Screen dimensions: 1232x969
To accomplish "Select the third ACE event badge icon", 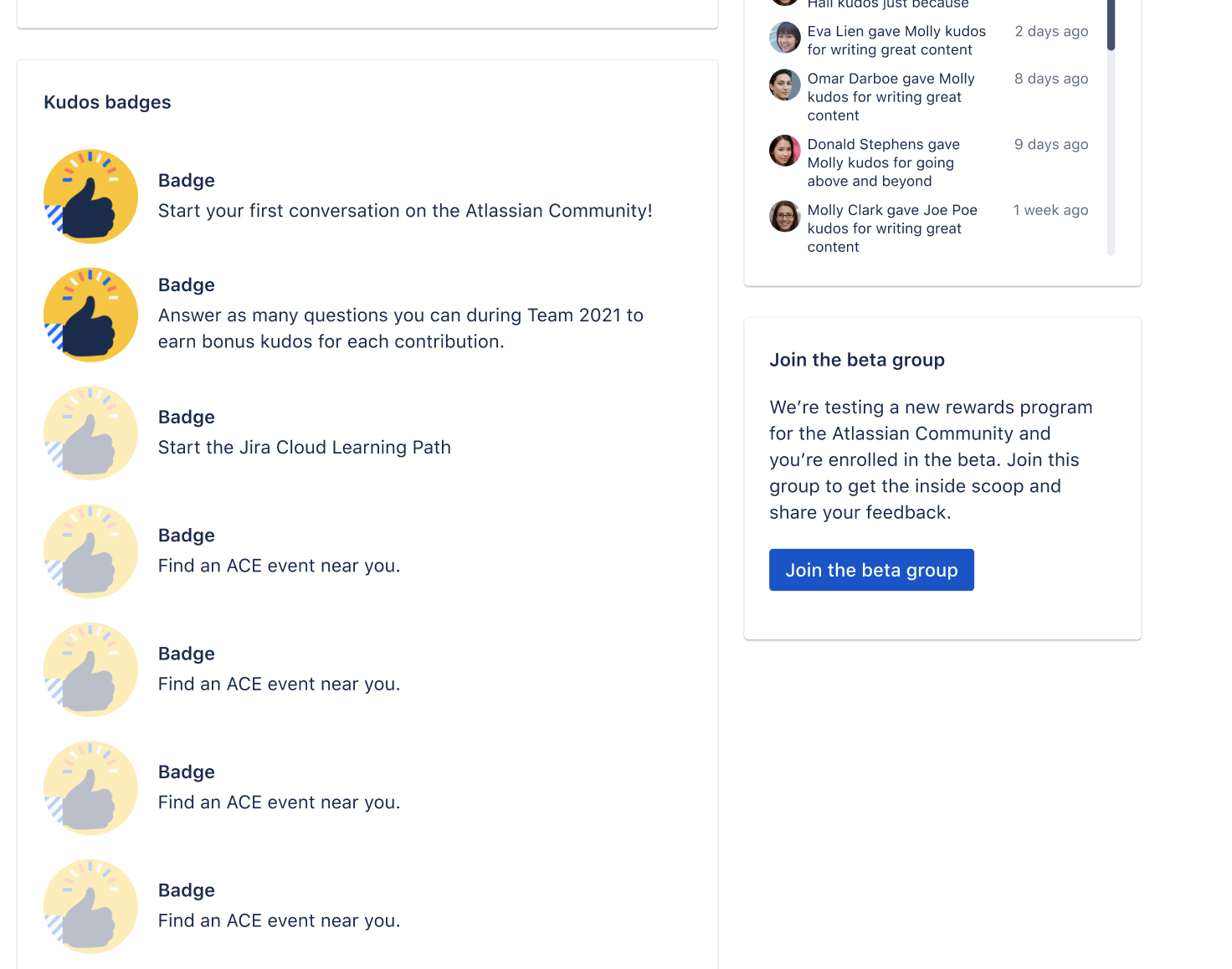I will tap(90, 787).
